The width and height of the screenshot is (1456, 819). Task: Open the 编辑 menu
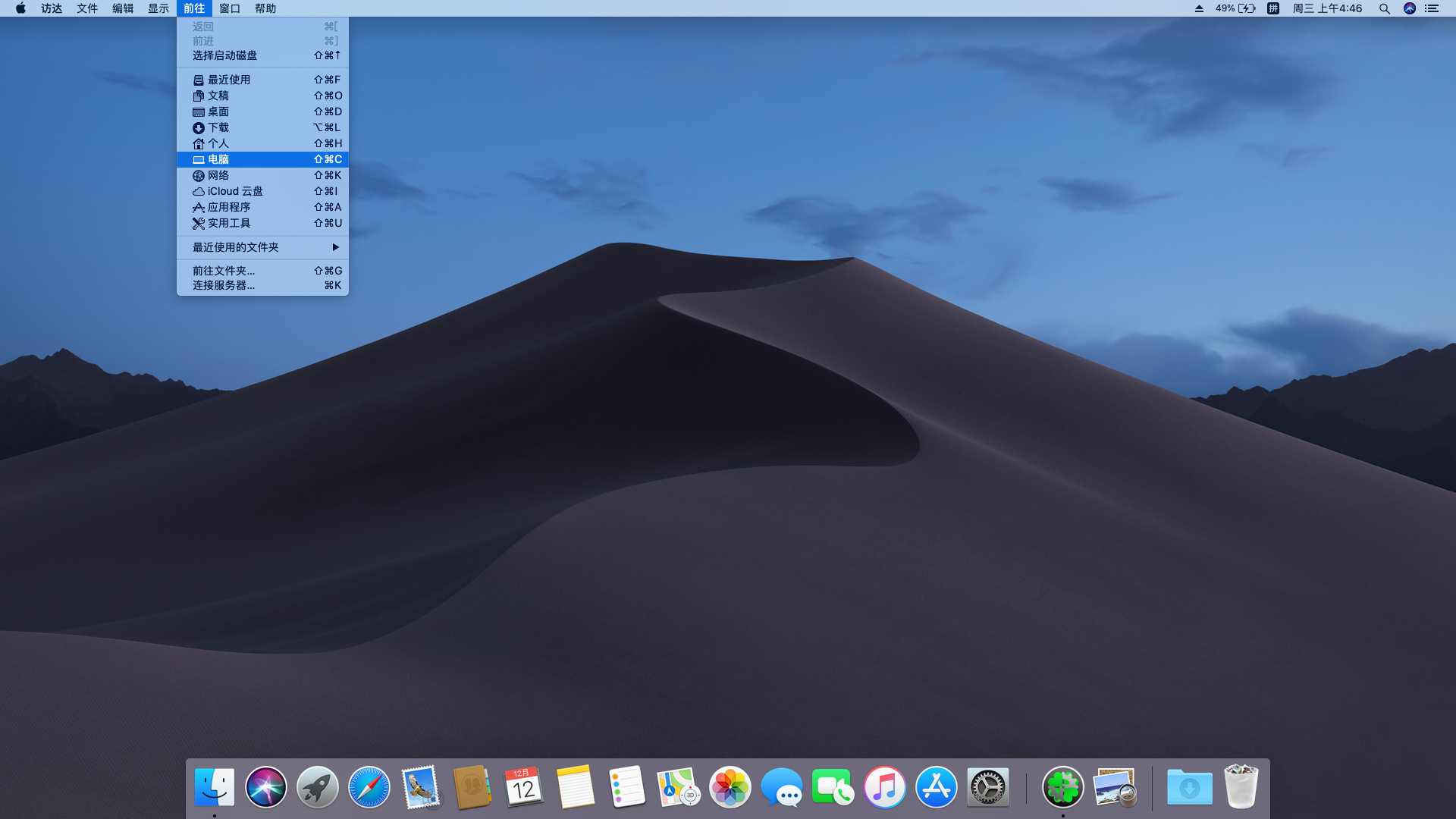pos(123,8)
